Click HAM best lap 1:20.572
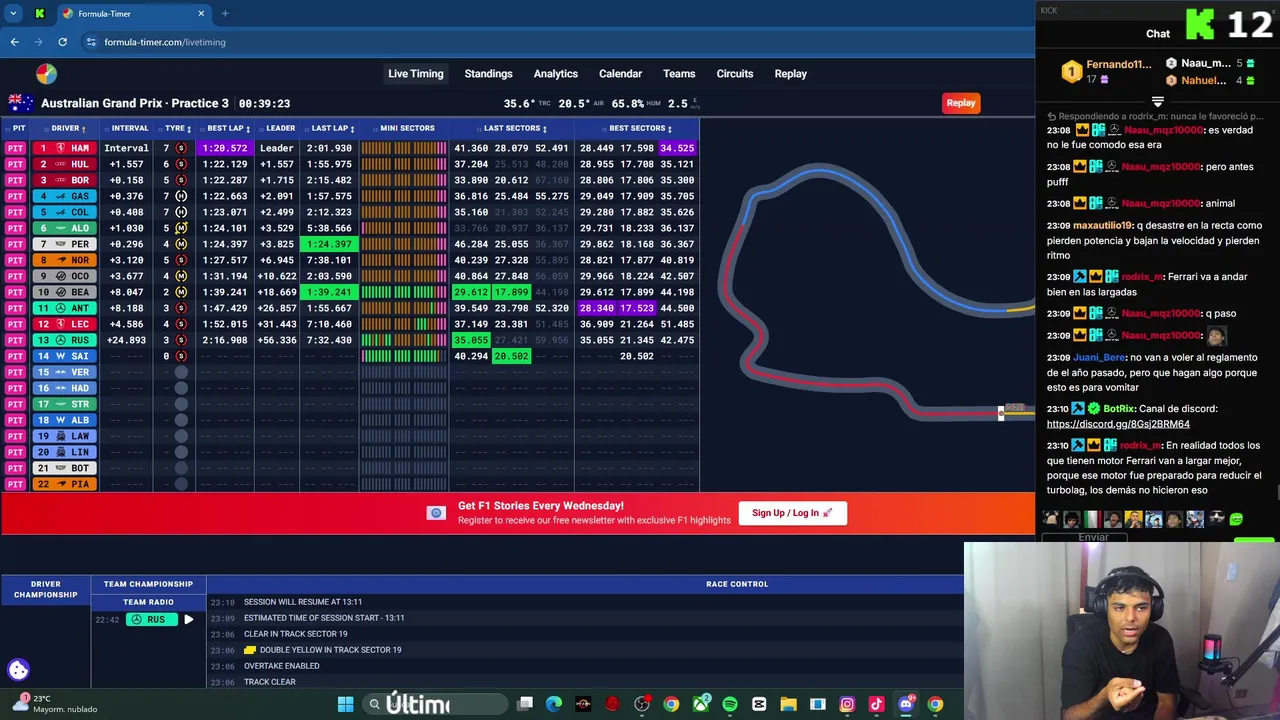1280x720 pixels. 225,148
